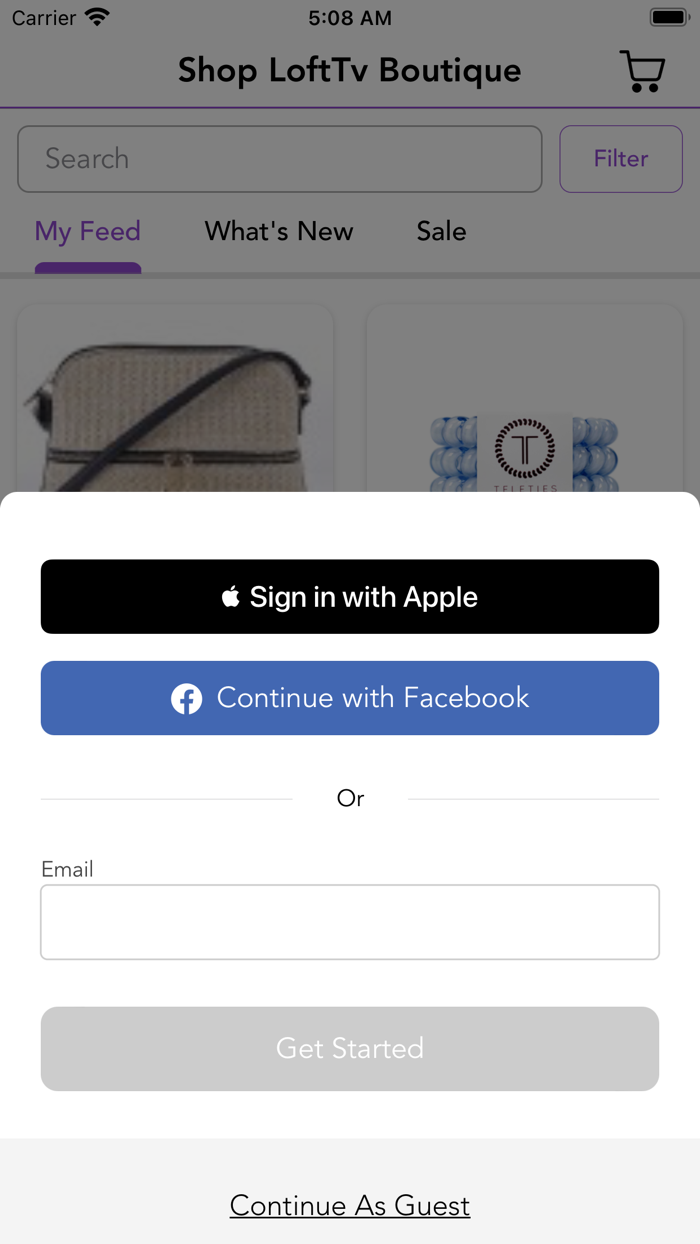Focus the Search field
This screenshot has height=1244, width=700.
pos(280,159)
